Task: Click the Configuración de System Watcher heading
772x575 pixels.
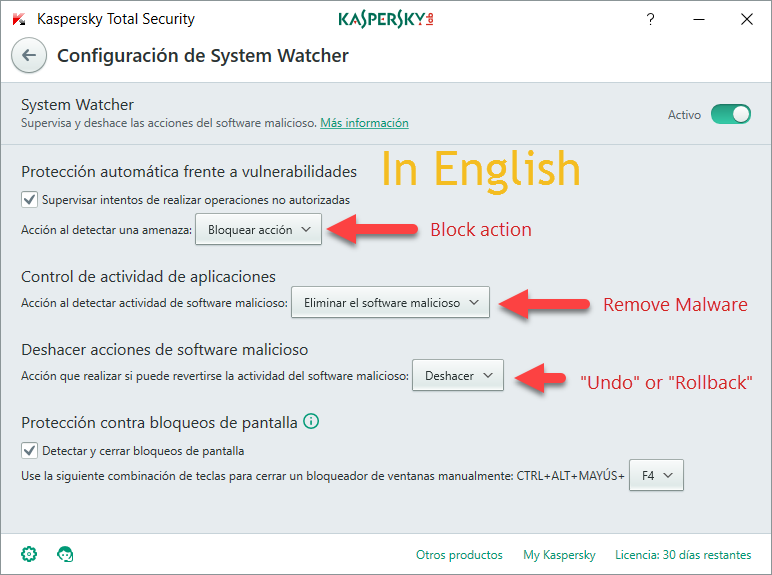Action: click(x=203, y=56)
